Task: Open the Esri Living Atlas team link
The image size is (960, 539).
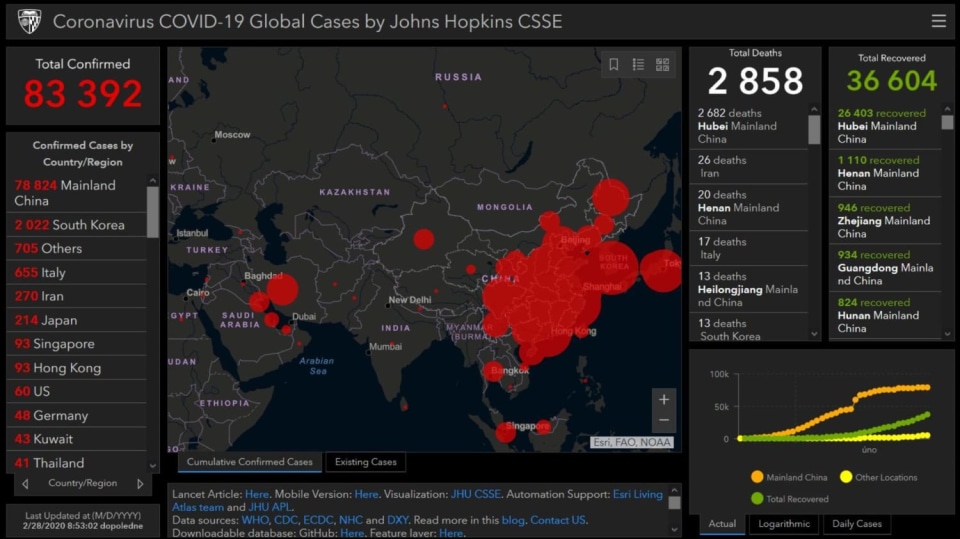Action: (418, 500)
